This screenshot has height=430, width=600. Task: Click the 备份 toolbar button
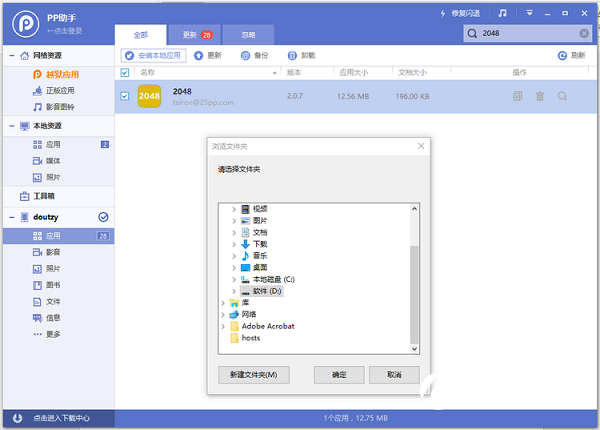tap(254, 55)
